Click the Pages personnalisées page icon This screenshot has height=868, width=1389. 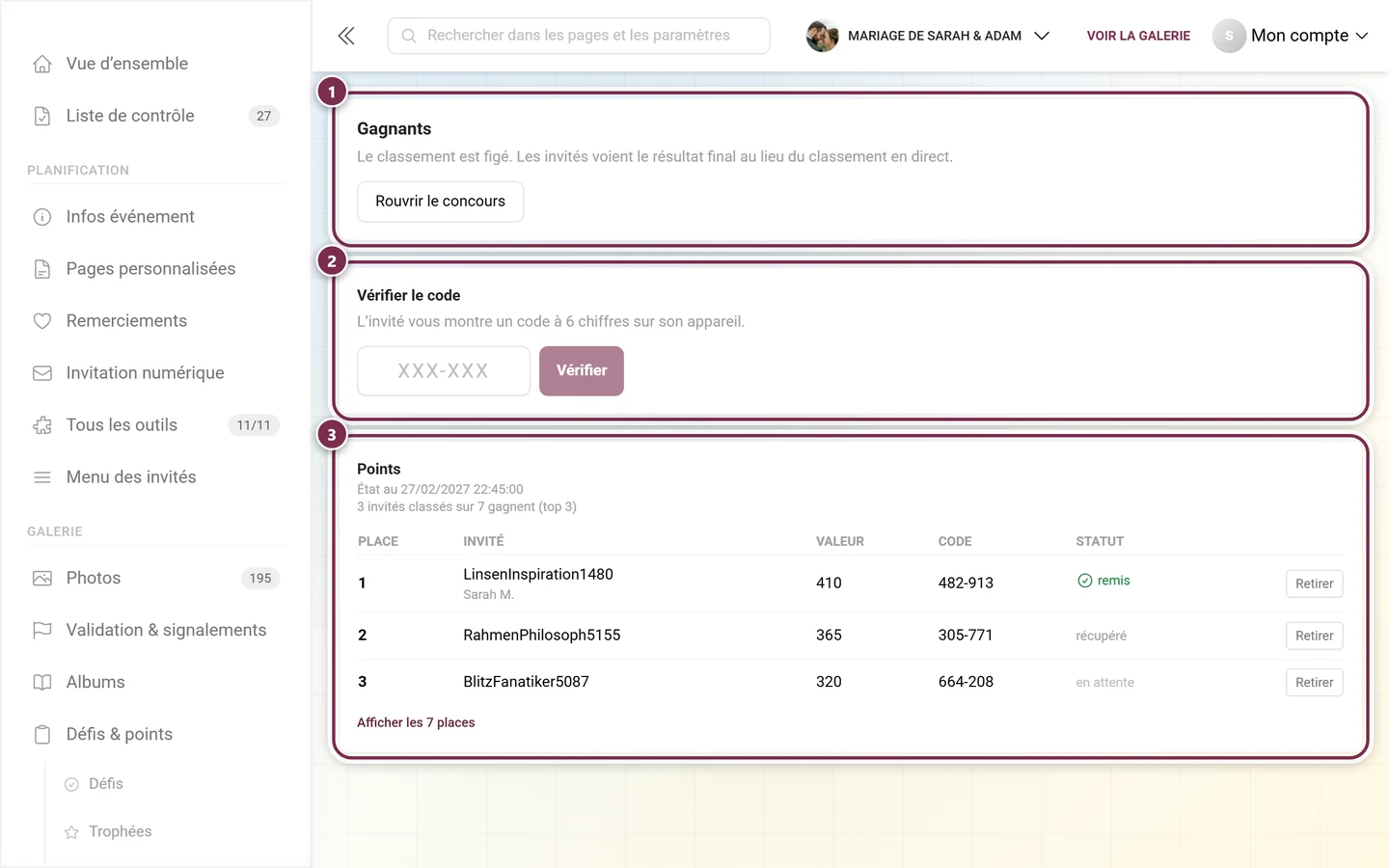pos(42,269)
